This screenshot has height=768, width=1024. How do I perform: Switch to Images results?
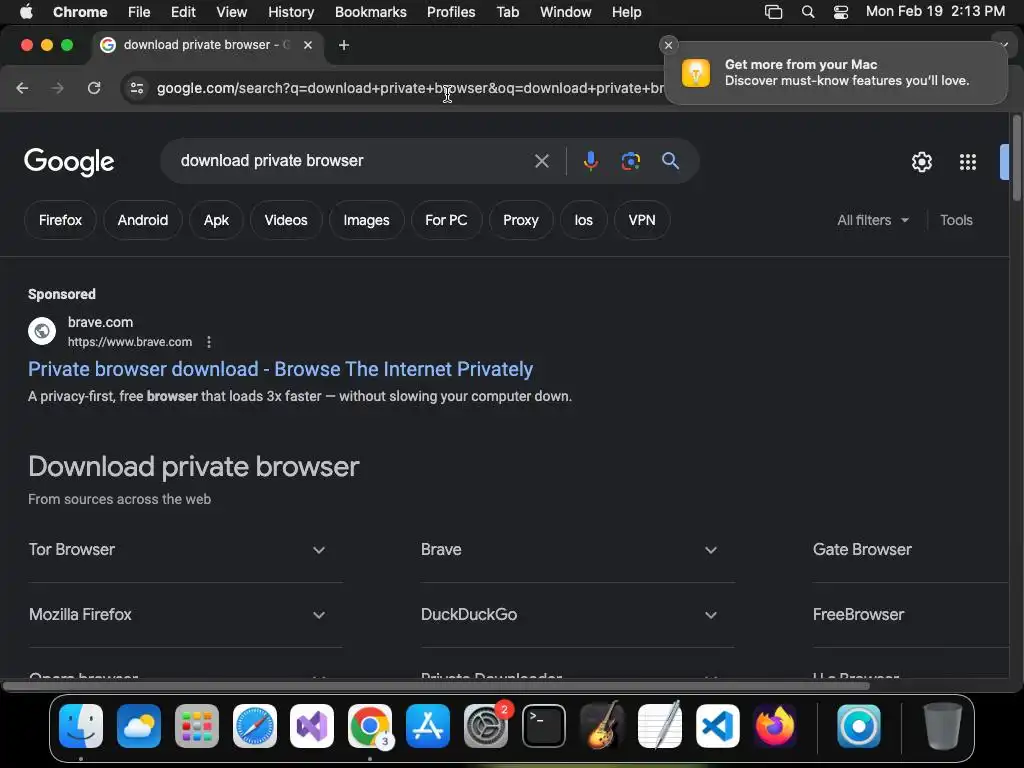tap(366, 220)
